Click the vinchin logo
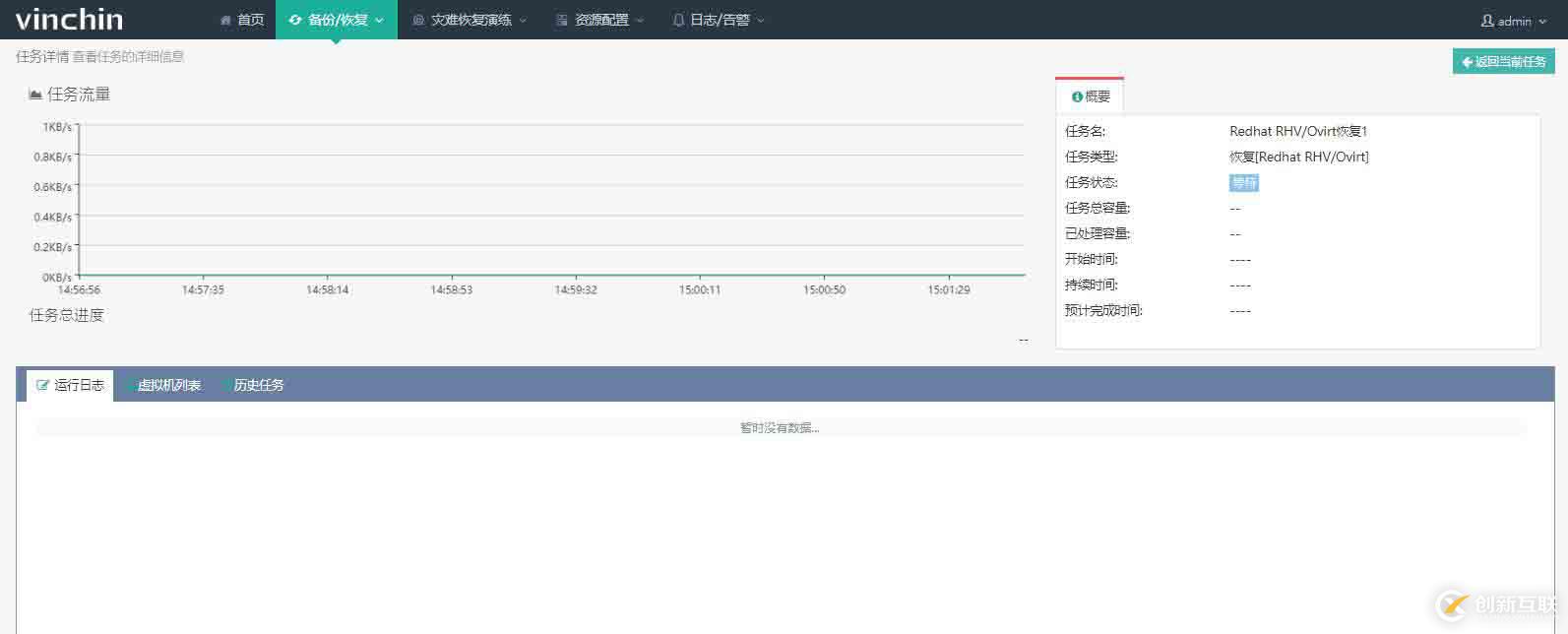Viewport: 1568px width, 634px height. point(69,19)
